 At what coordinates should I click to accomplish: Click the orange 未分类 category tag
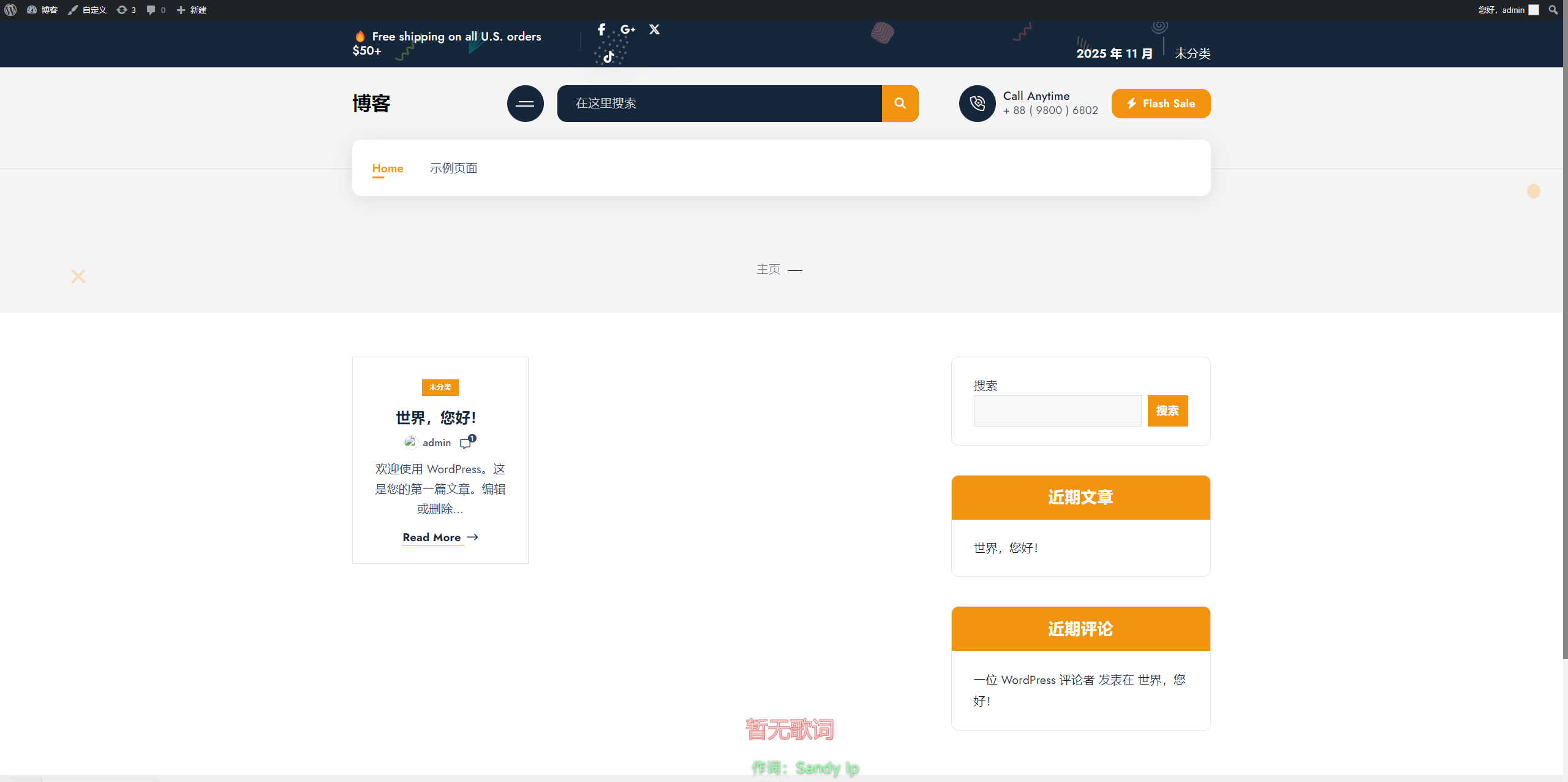(x=440, y=387)
